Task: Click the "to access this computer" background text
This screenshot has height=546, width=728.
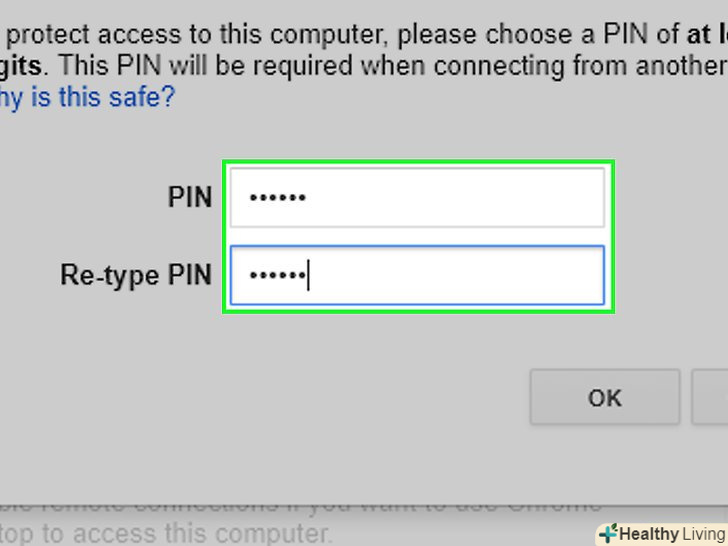Action: 170,532
